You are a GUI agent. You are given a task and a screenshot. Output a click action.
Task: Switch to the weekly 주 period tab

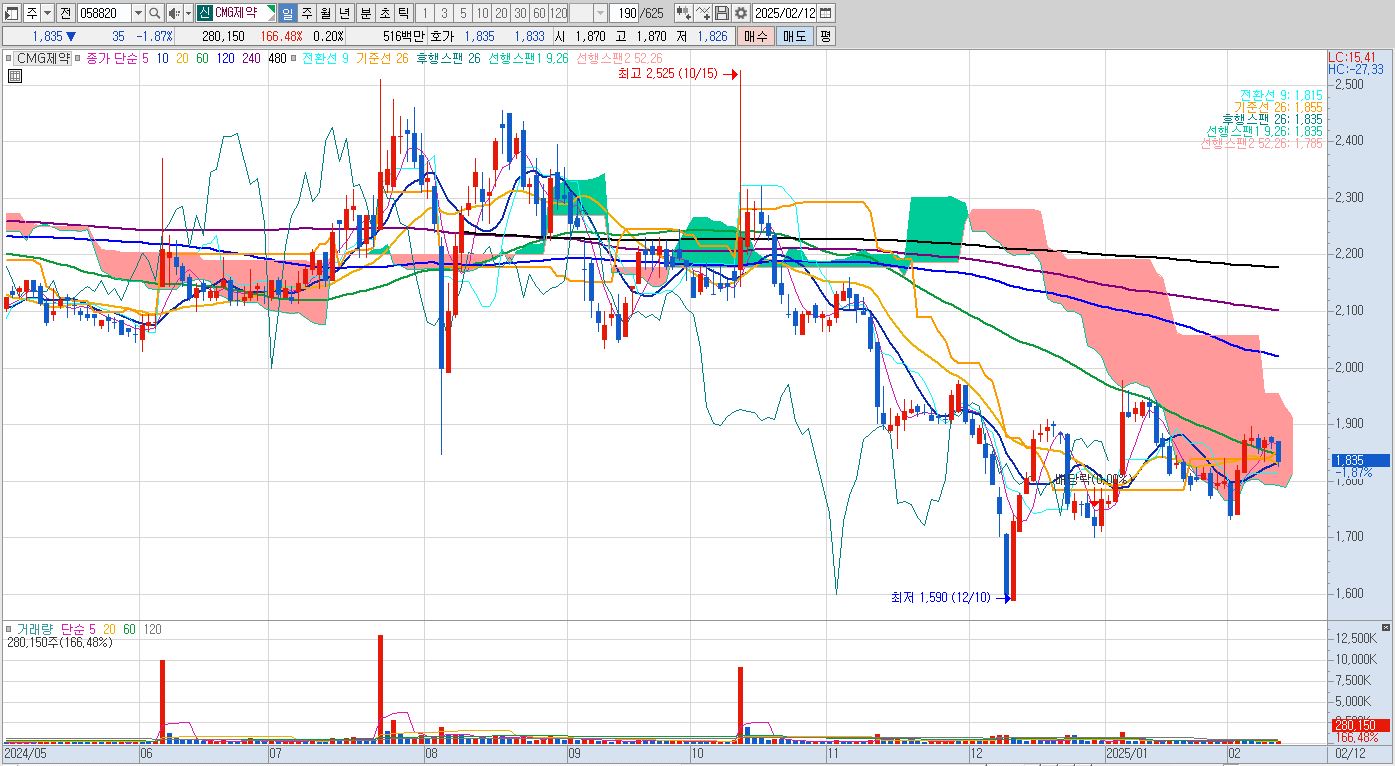point(306,13)
